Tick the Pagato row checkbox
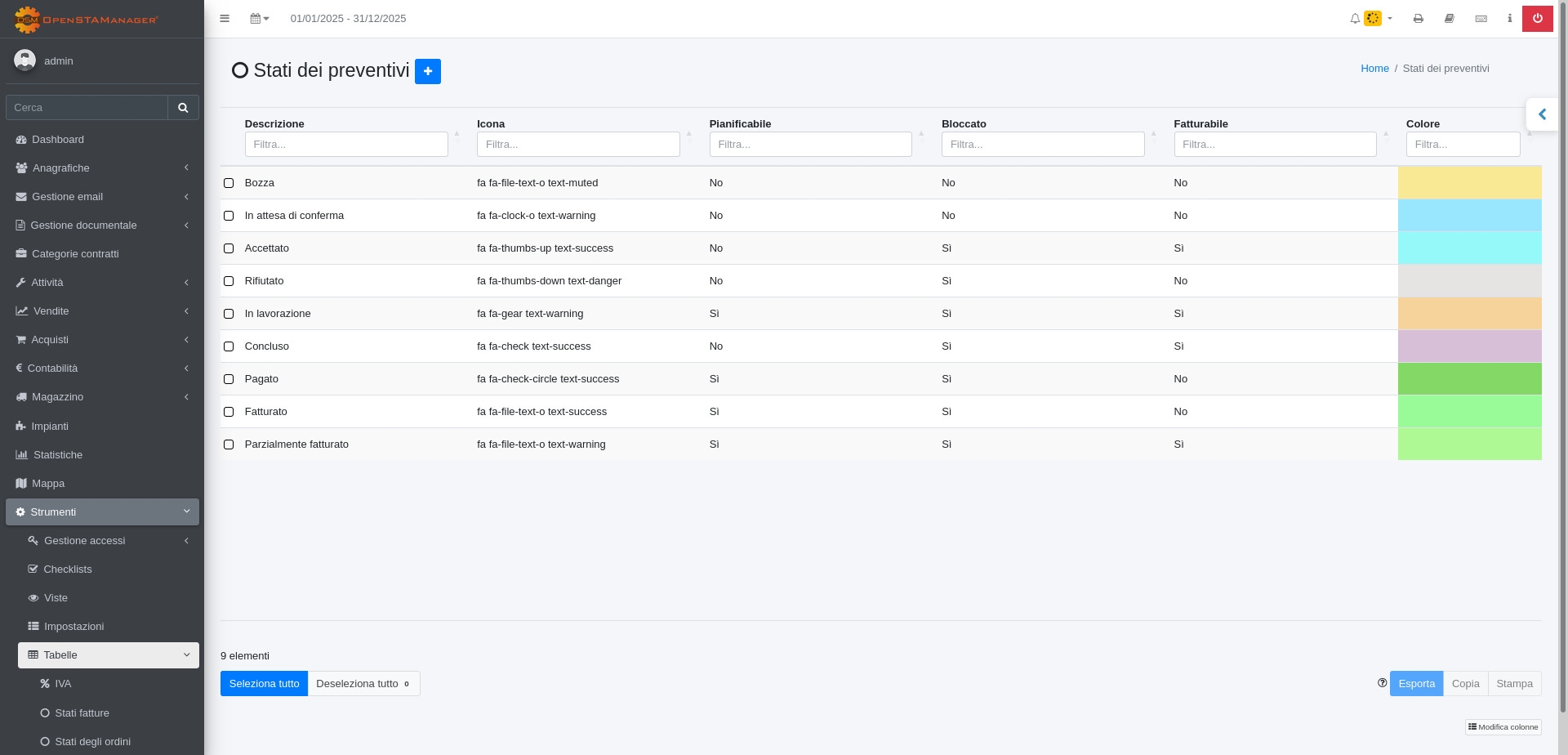Image resolution: width=1568 pixels, height=755 pixels. [229, 379]
